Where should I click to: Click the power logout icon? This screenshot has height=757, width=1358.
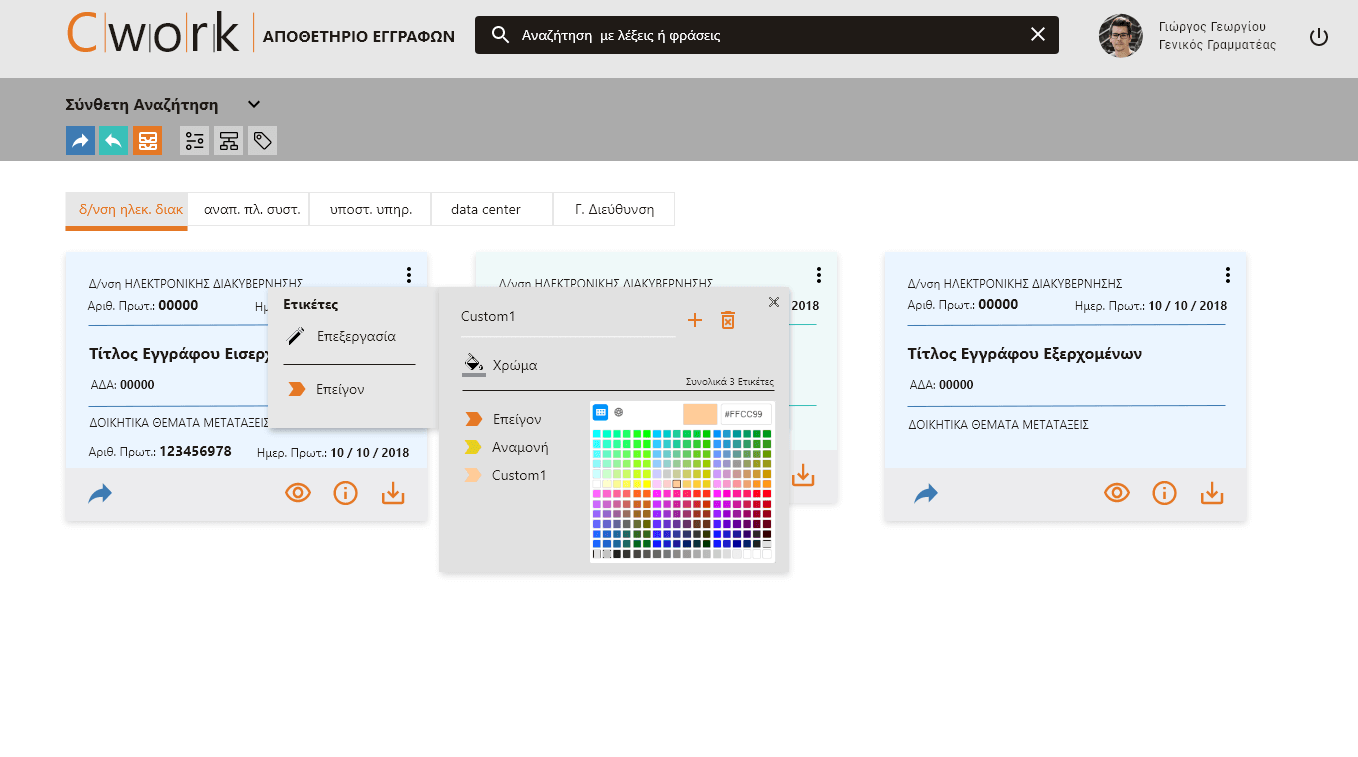click(1319, 37)
